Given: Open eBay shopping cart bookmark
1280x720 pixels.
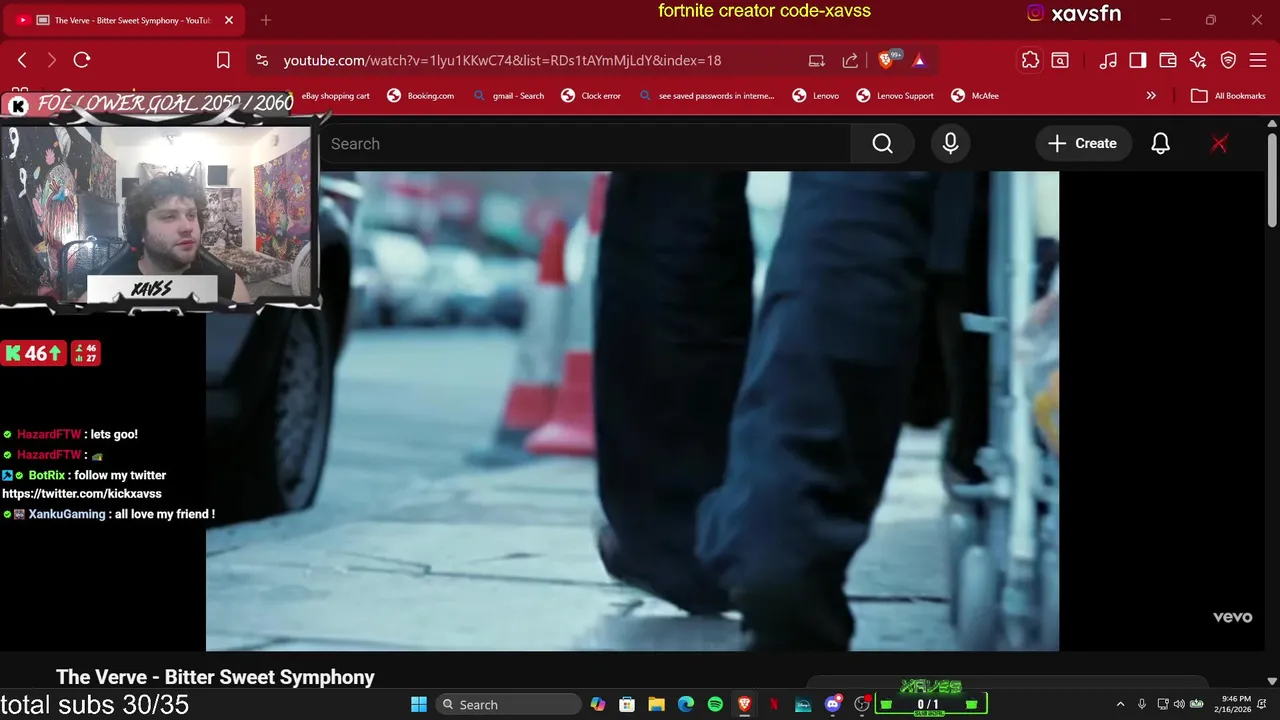Looking at the screenshot, I should click(335, 96).
